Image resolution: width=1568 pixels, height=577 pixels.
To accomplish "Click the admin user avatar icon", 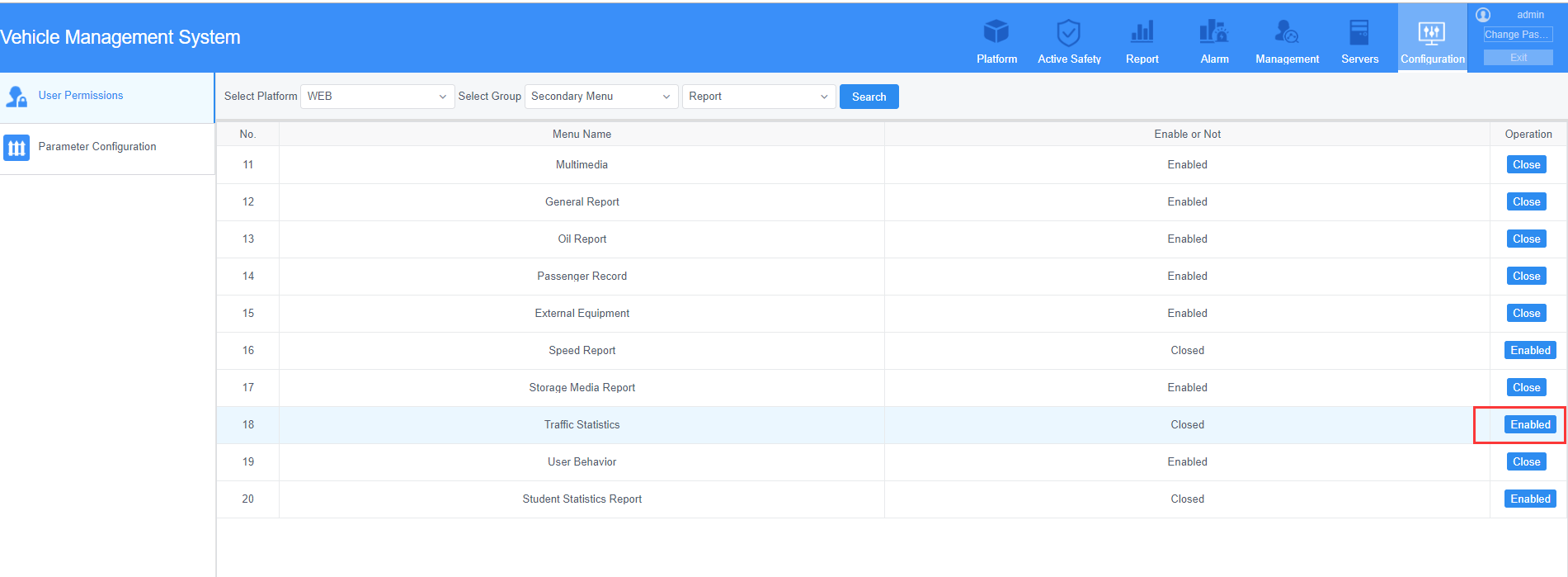I will pos(1483,15).
